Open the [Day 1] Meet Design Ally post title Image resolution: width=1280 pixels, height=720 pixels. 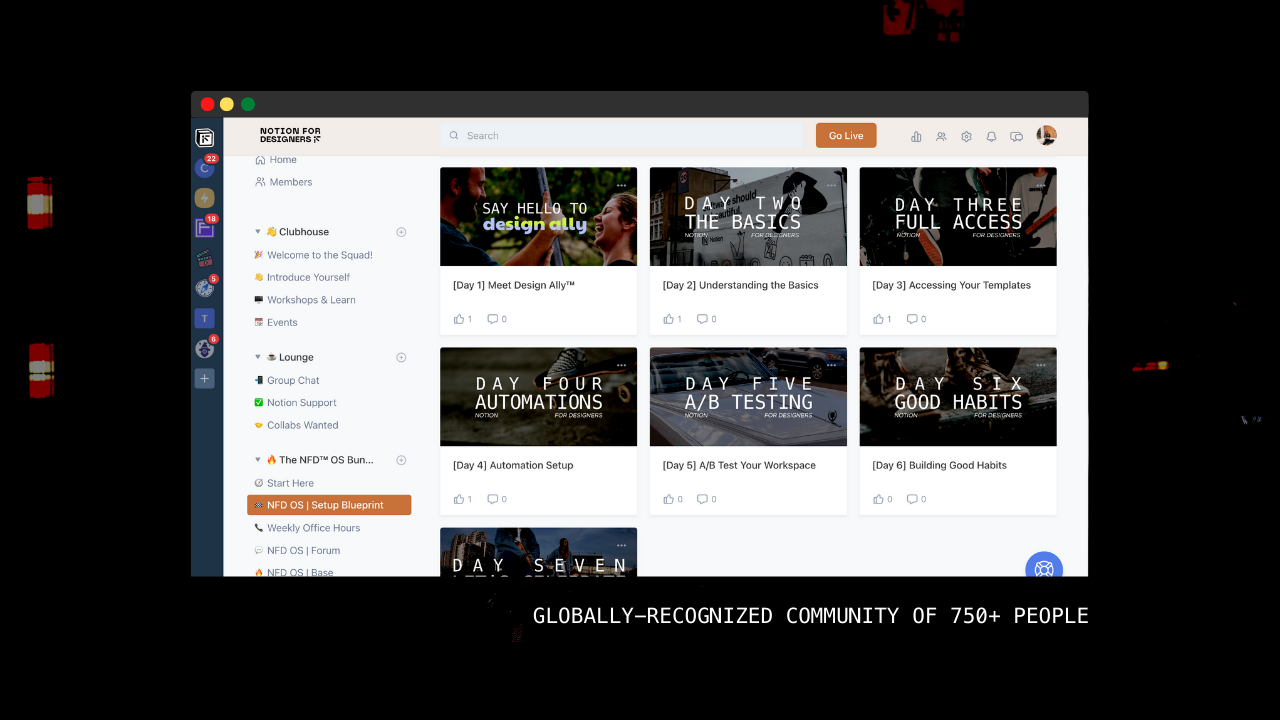pyautogui.click(x=514, y=285)
